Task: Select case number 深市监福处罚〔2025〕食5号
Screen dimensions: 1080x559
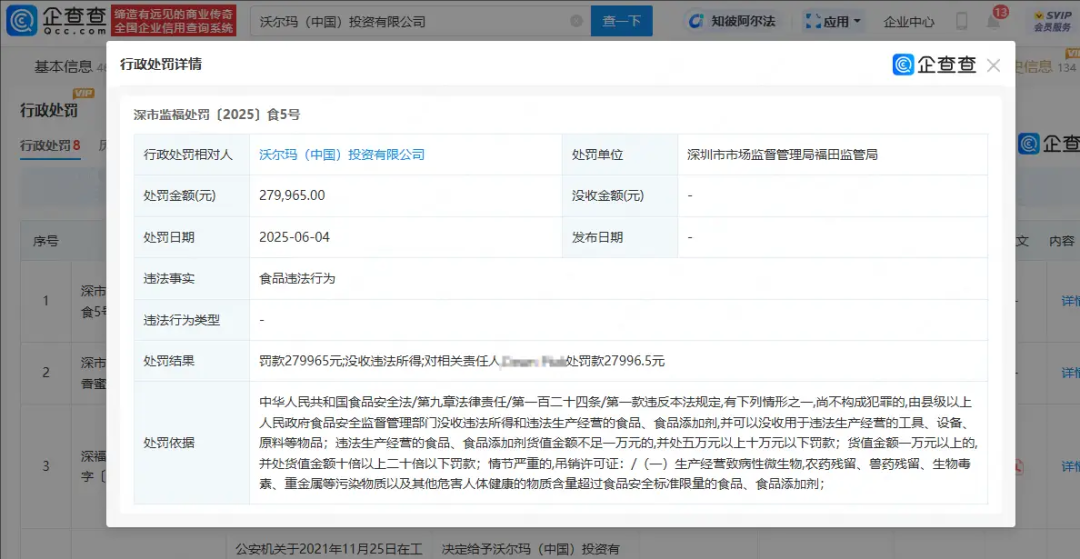Action: coord(217,115)
